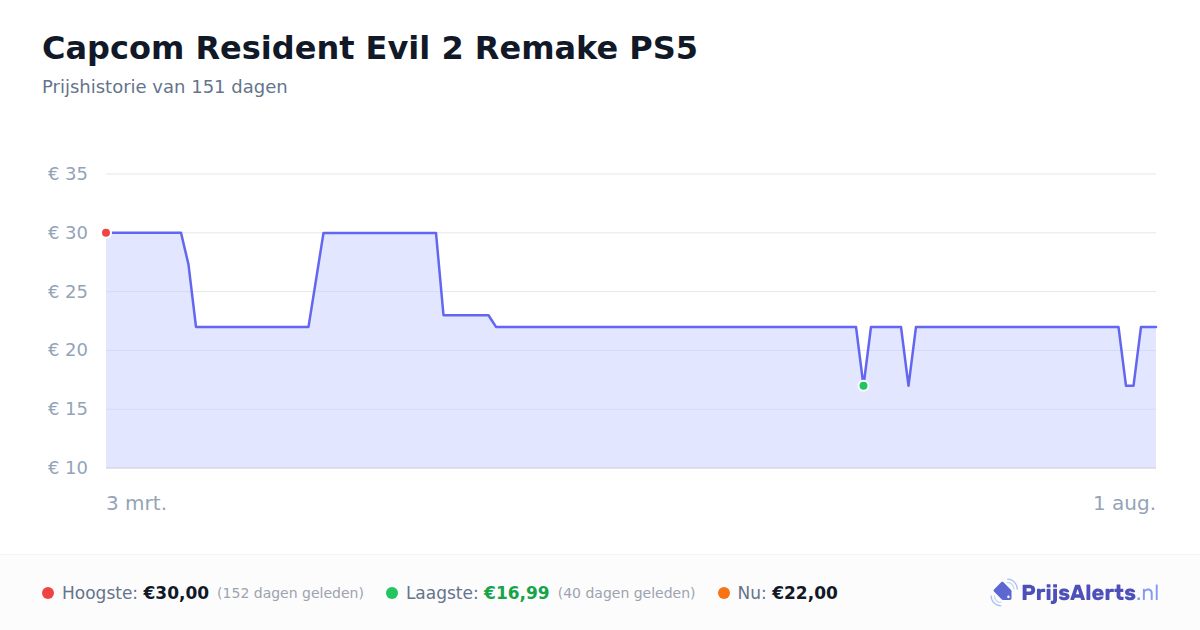Click the highest price value €30,00

pos(176,593)
